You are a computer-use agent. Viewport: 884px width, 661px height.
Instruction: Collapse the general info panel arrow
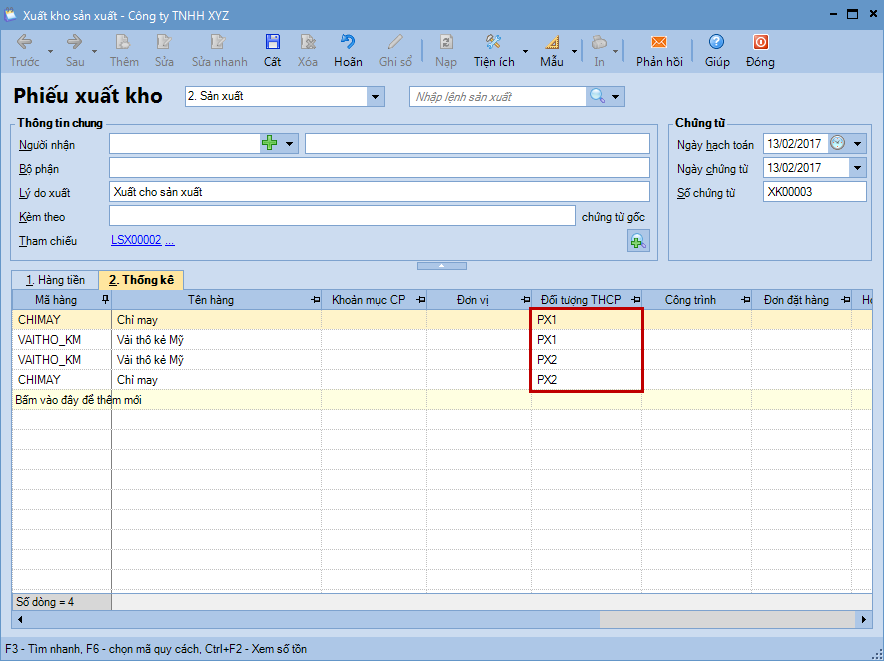(x=441, y=265)
